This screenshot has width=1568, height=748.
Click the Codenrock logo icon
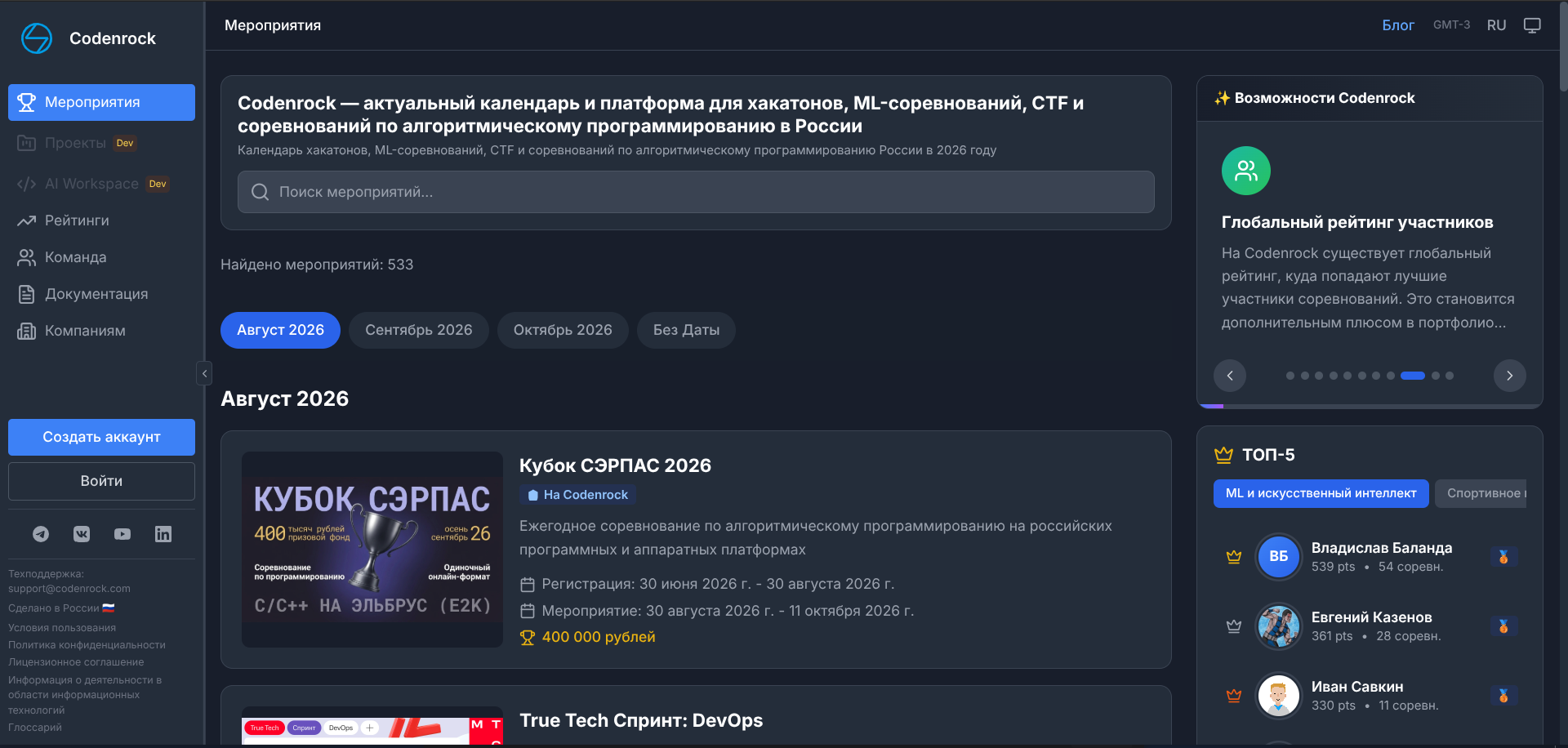tap(37, 38)
